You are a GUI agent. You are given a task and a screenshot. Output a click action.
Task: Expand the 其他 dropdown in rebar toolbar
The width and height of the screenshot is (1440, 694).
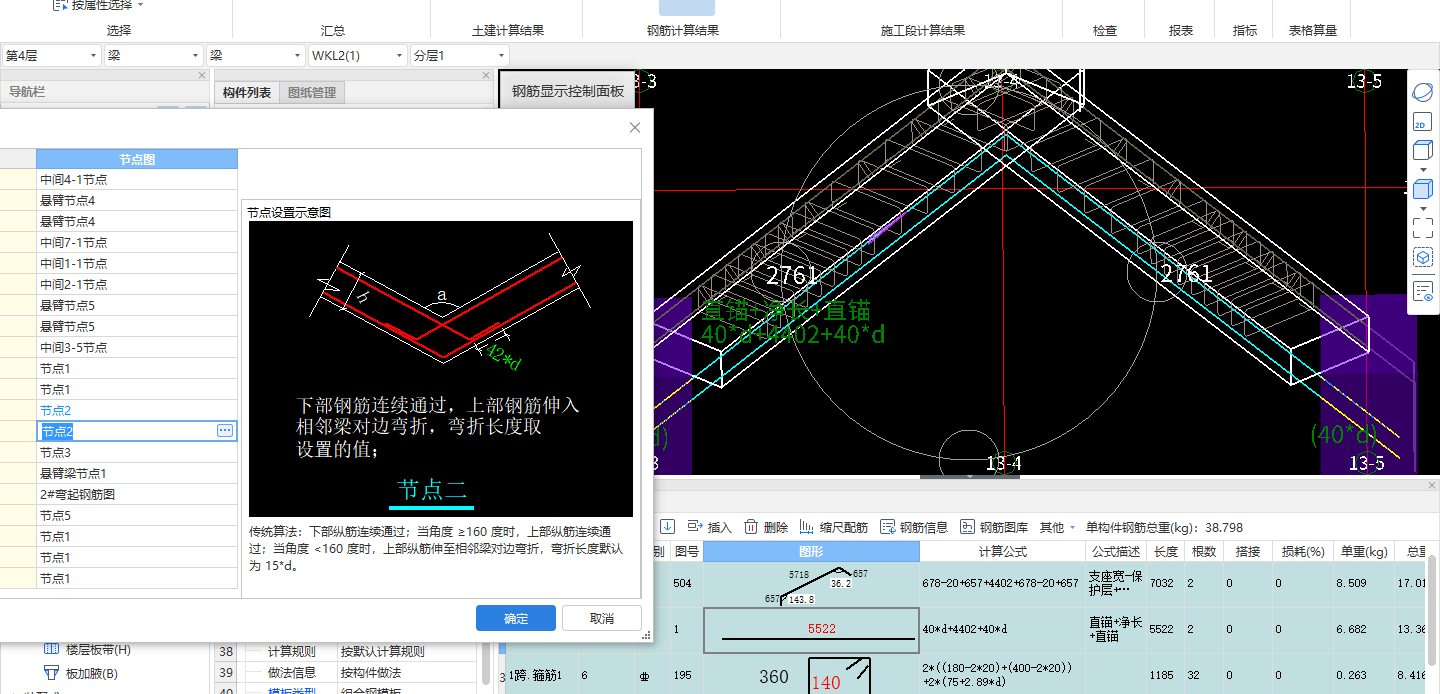coord(1057,527)
